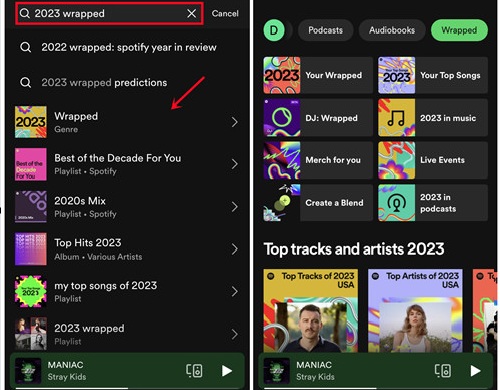Open the 2023 in podcasts tile
The height and width of the screenshot is (390, 500).
point(433,203)
